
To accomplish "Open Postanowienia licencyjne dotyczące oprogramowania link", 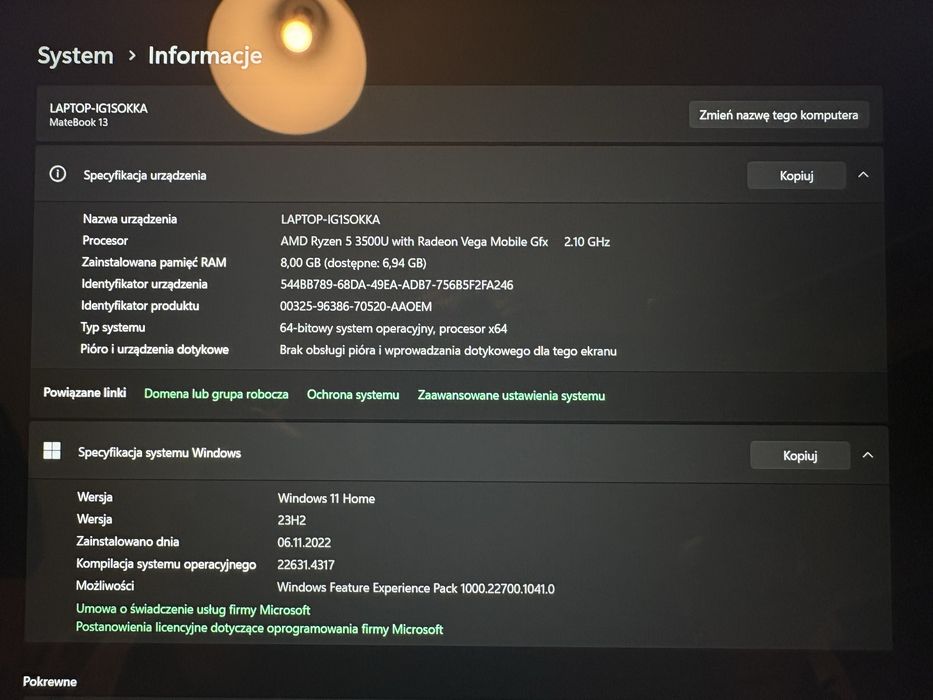I will tap(259, 629).
